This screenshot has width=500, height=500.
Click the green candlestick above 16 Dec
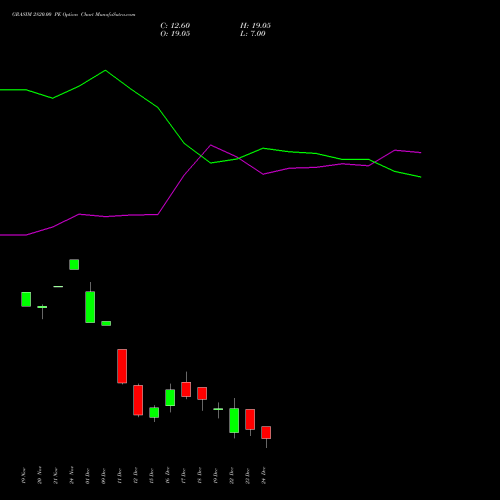pyautogui.click(x=170, y=397)
